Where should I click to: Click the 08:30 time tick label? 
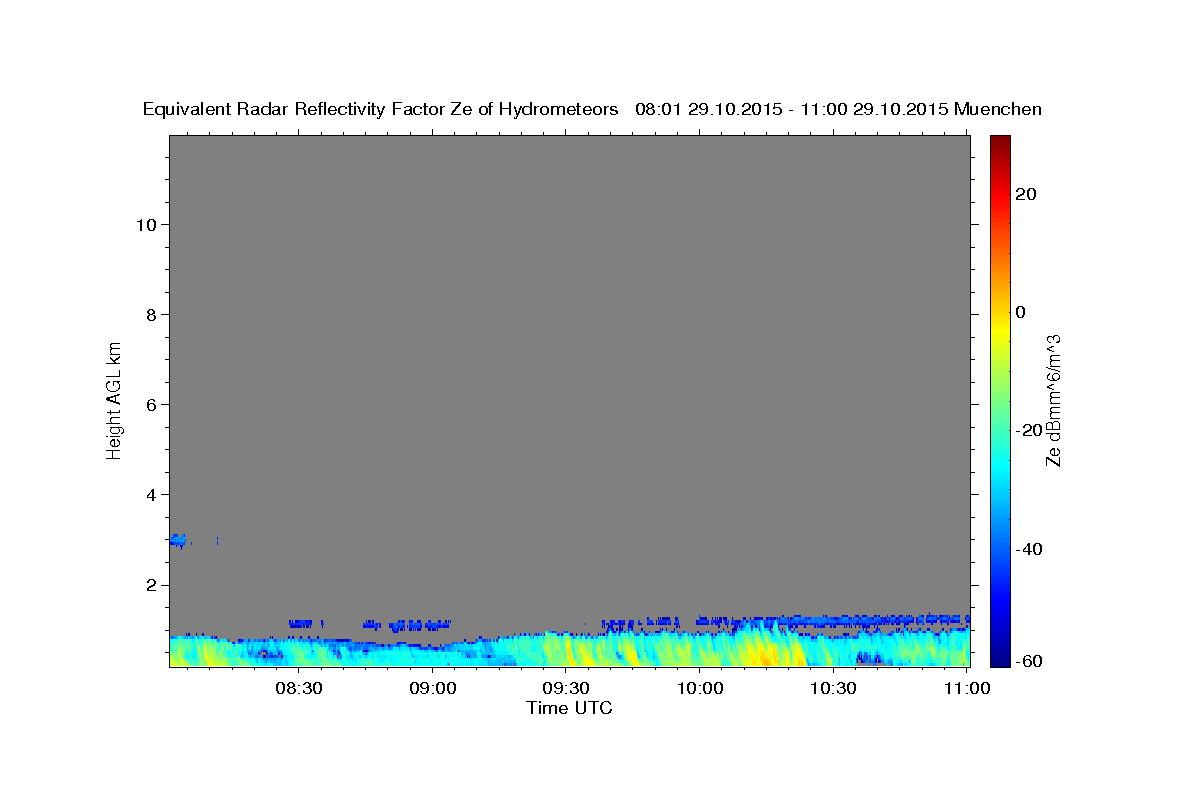pyautogui.click(x=300, y=689)
